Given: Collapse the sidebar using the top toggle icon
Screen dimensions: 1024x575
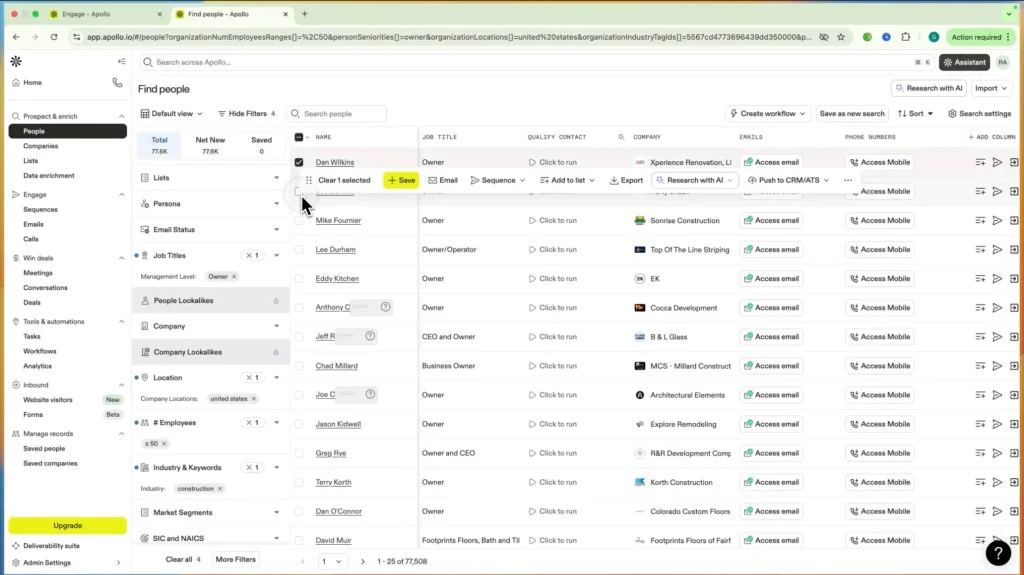Looking at the screenshot, I should (x=121, y=61).
